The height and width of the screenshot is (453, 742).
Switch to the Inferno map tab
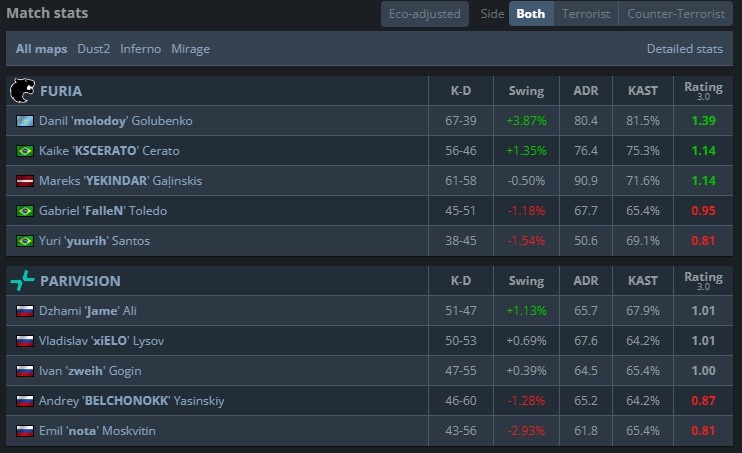click(141, 48)
